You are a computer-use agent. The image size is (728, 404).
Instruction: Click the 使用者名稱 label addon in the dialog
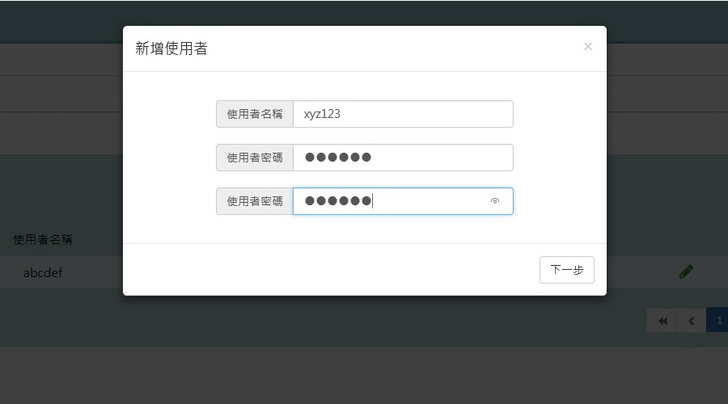255,114
